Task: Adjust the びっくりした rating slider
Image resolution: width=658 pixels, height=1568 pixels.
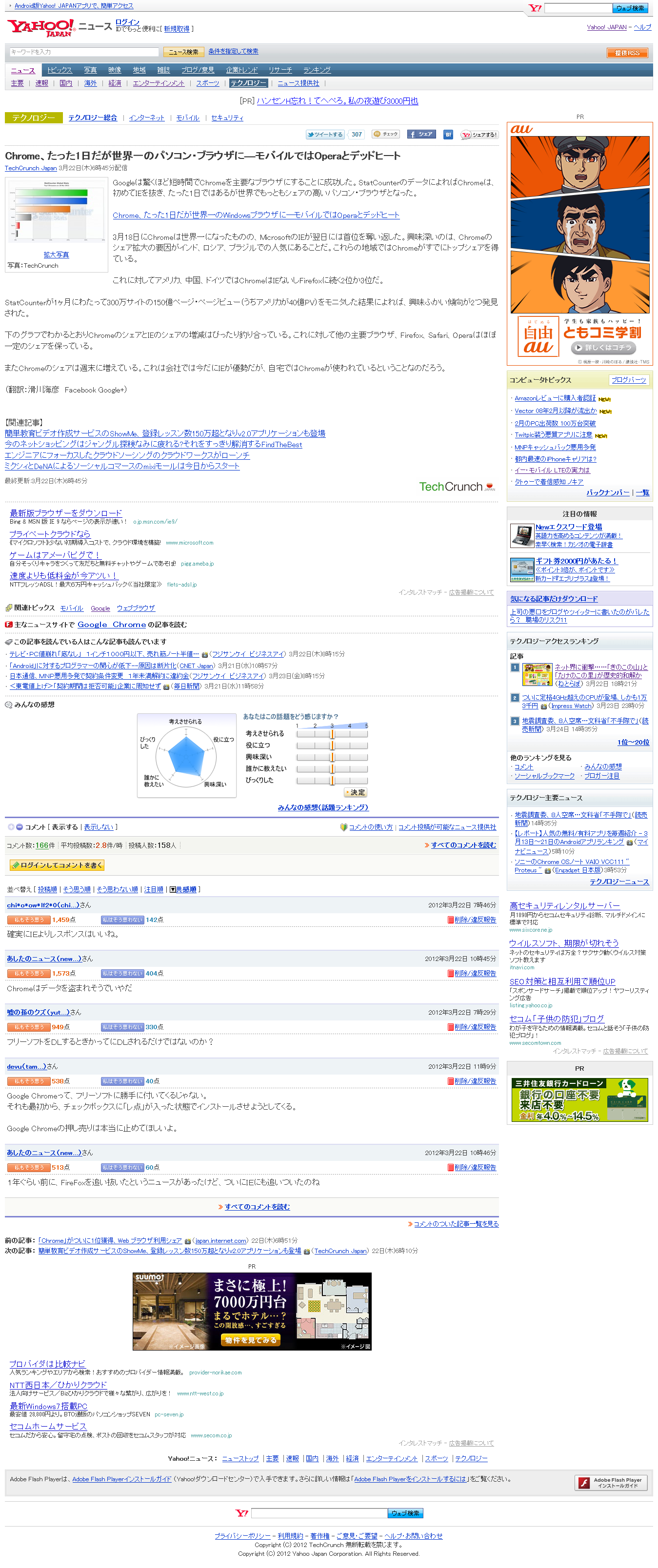Action: (332, 781)
